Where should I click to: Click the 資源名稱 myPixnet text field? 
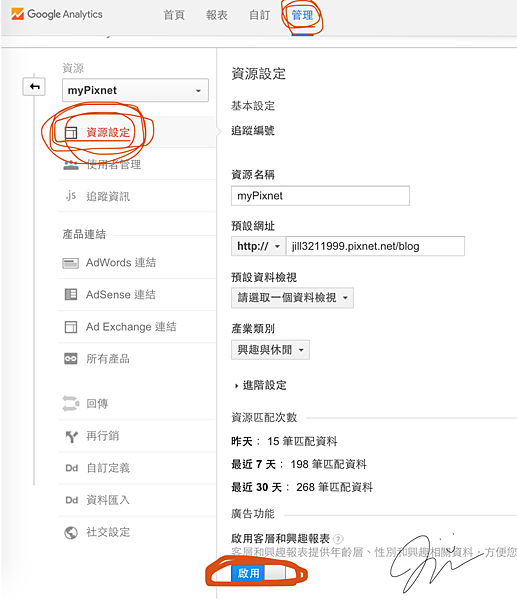click(320, 196)
